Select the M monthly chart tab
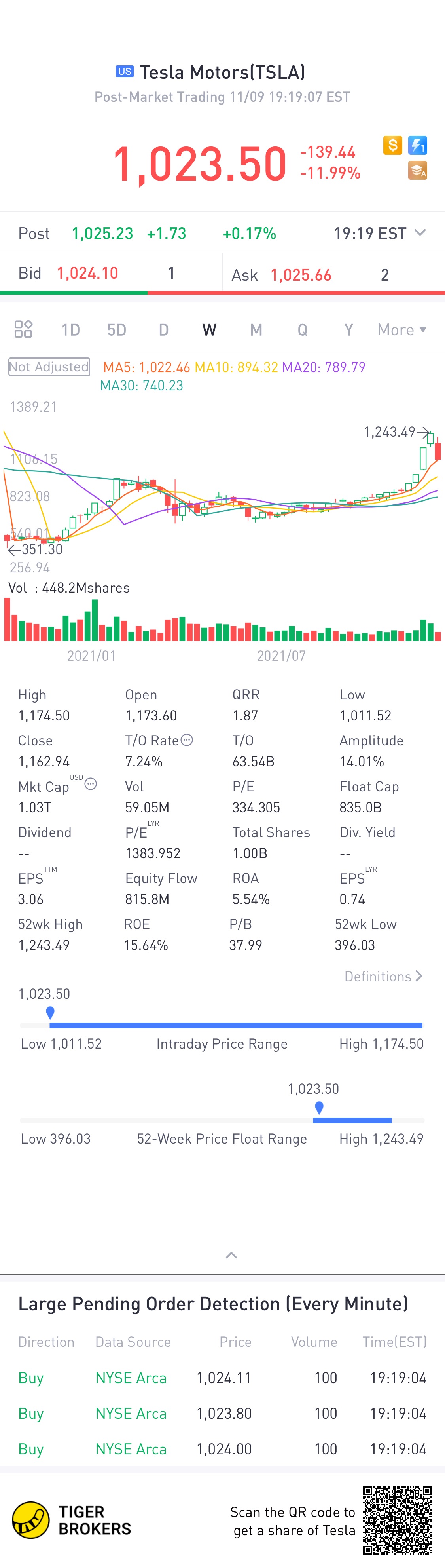Image resolution: width=445 pixels, height=1568 pixels. [256, 329]
